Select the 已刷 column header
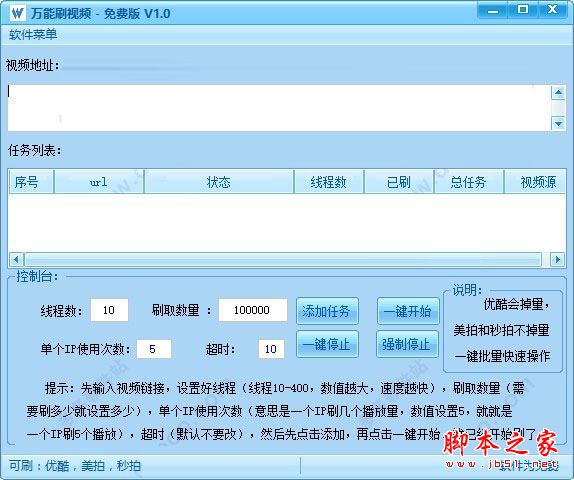The image size is (574, 480). point(399,182)
